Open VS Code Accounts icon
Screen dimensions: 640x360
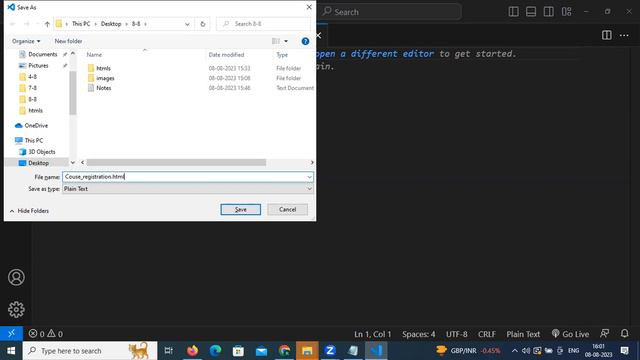tap(16, 277)
